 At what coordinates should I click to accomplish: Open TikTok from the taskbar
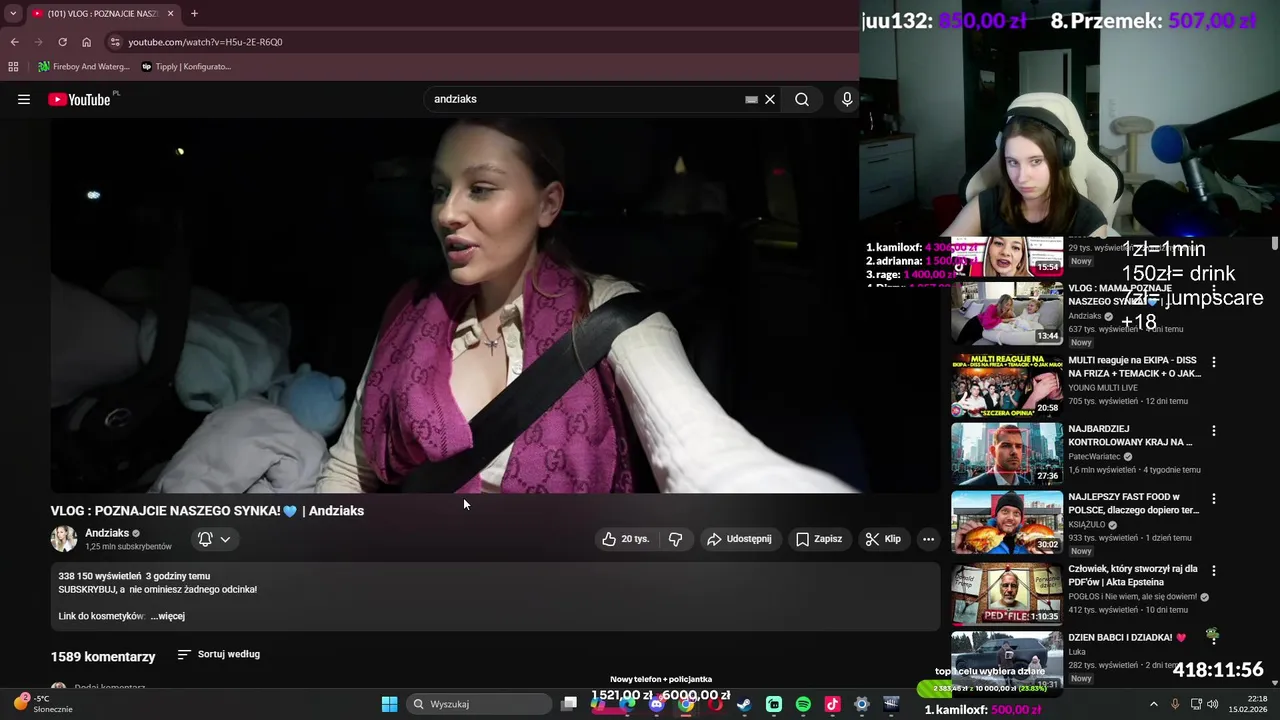pos(832,704)
